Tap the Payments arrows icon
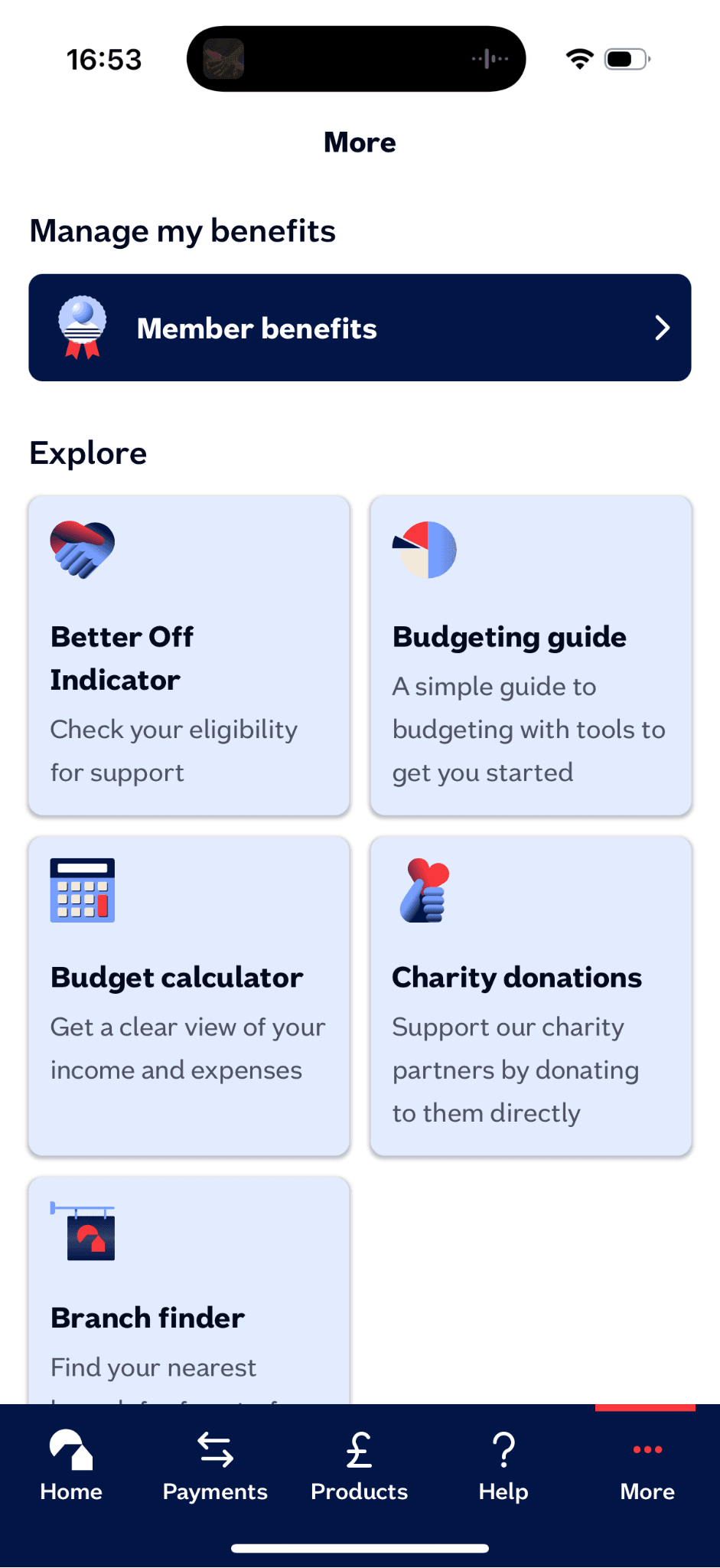 (x=215, y=1449)
